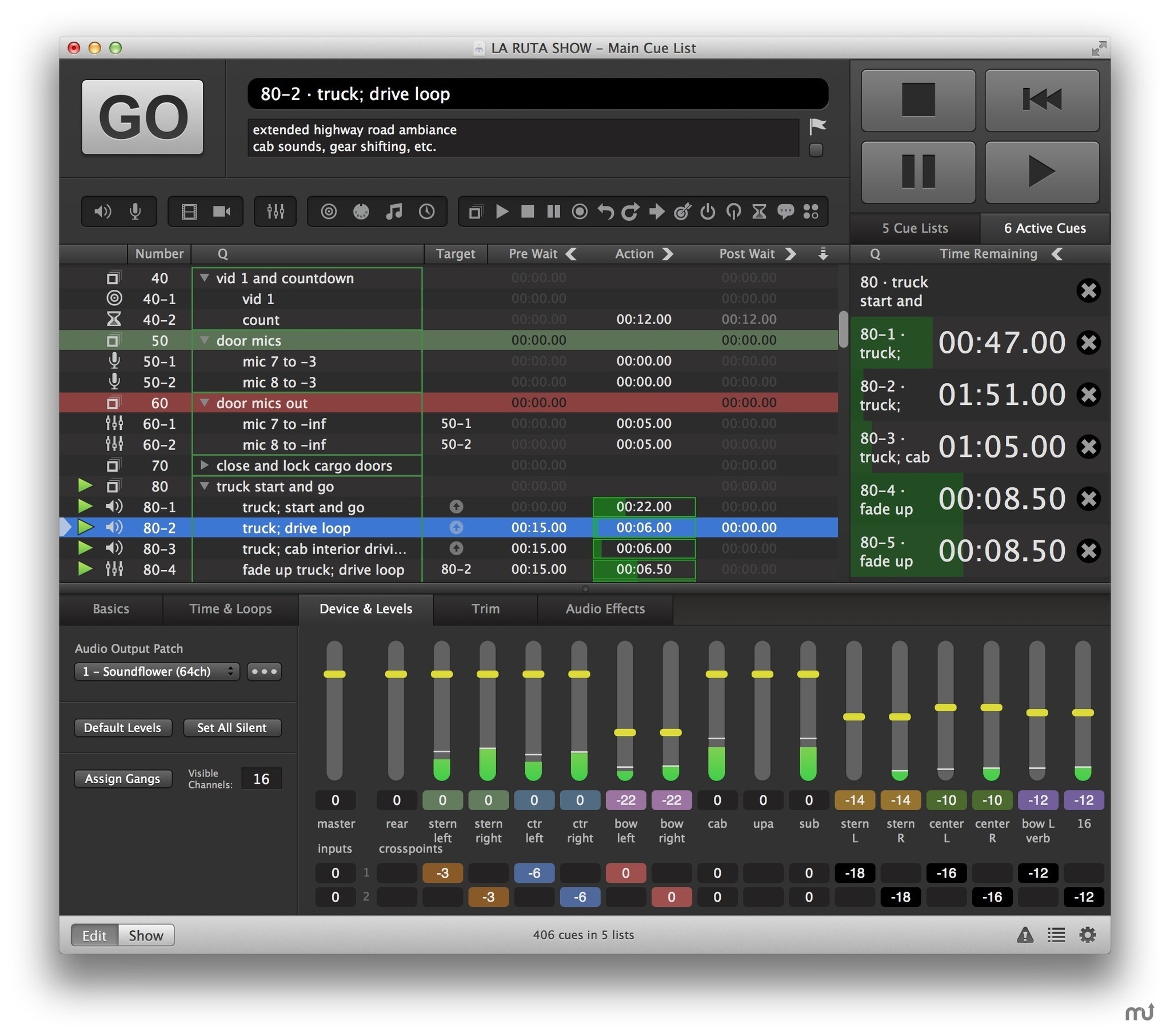Switch from Edit to Show mode
The width and height of the screenshot is (1170, 1036).
[x=145, y=935]
